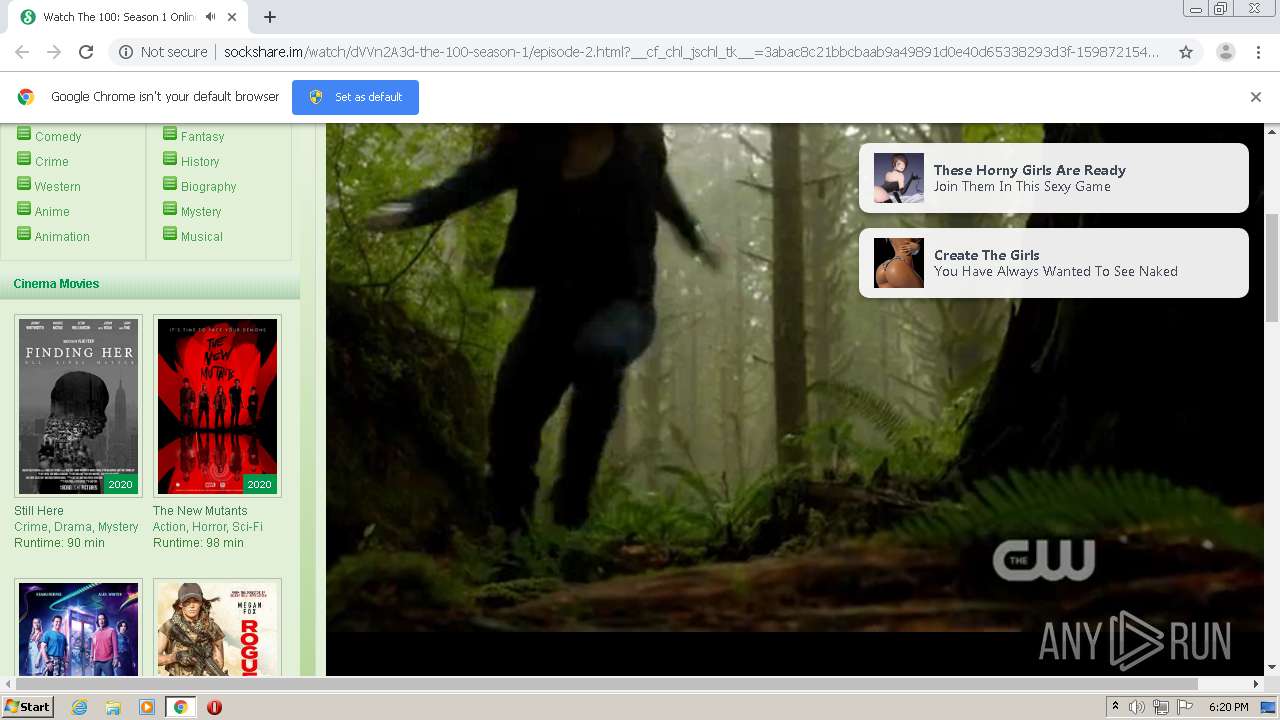The height and width of the screenshot is (720, 1280).
Task: Click the network icon in the system tray
Action: (x=1161, y=707)
